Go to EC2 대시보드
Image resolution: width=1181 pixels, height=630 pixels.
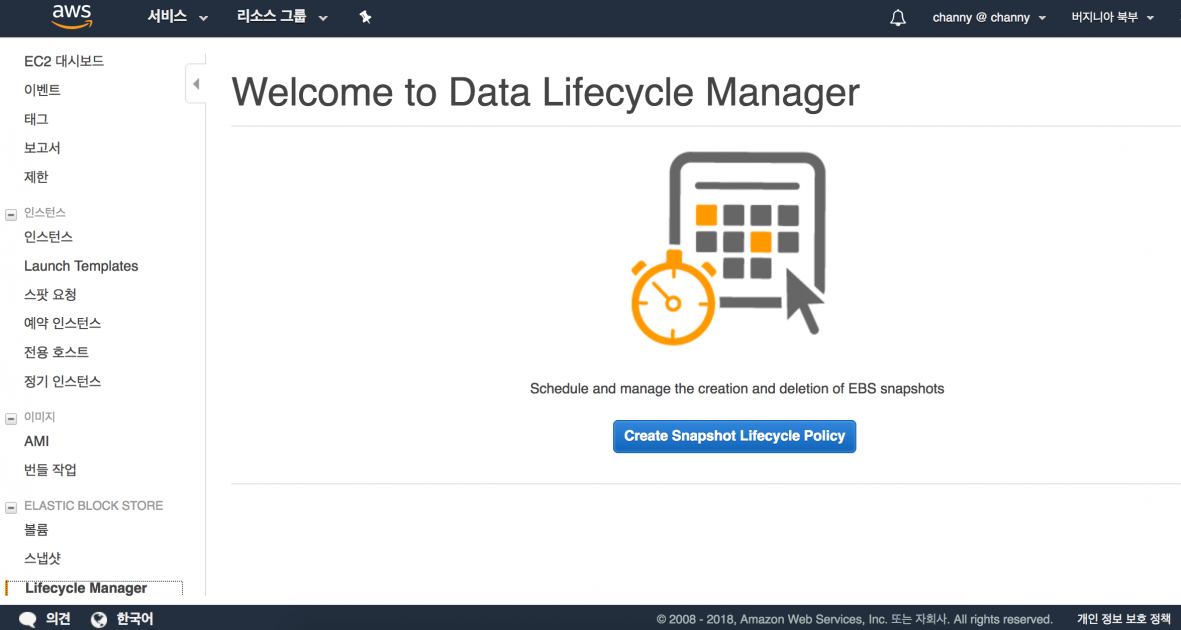pyautogui.click(x=64, y=61)
